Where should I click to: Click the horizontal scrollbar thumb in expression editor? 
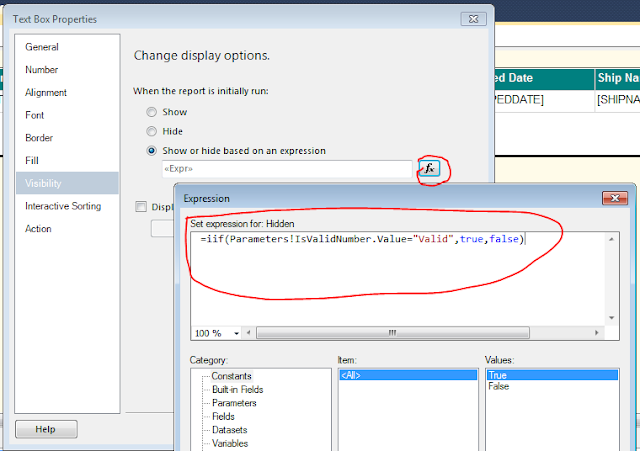click(393, 333)
